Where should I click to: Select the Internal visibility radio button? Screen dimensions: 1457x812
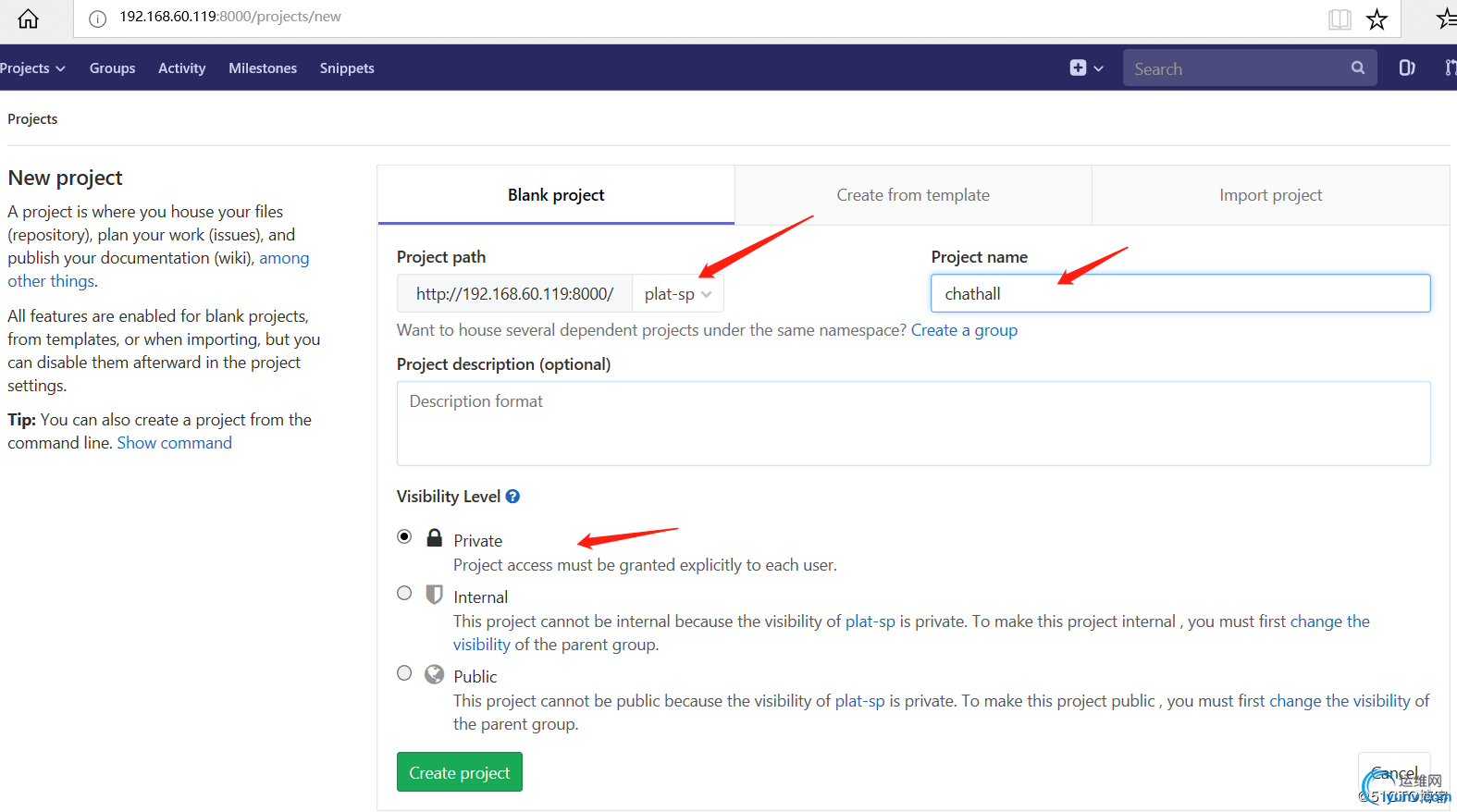coord(404,593)
